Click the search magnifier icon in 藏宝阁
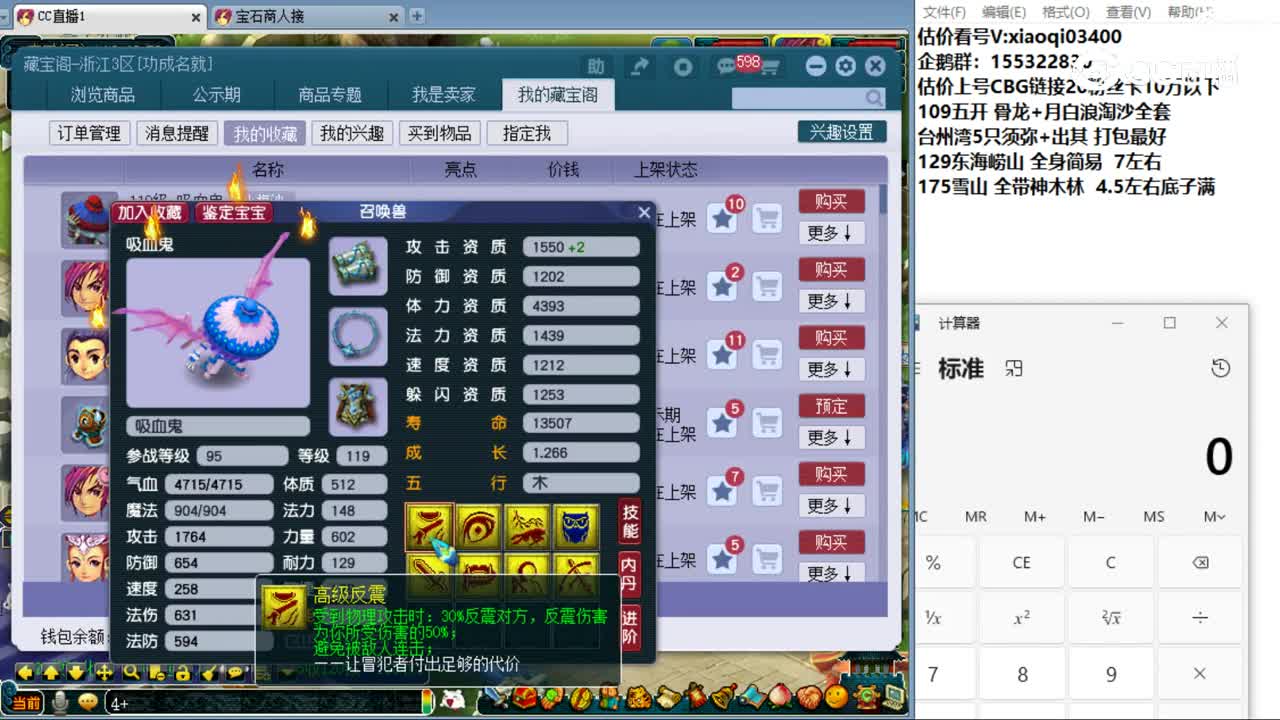Image resolution: width=1280 pixels, height=720 pixels. click(874, 98)
